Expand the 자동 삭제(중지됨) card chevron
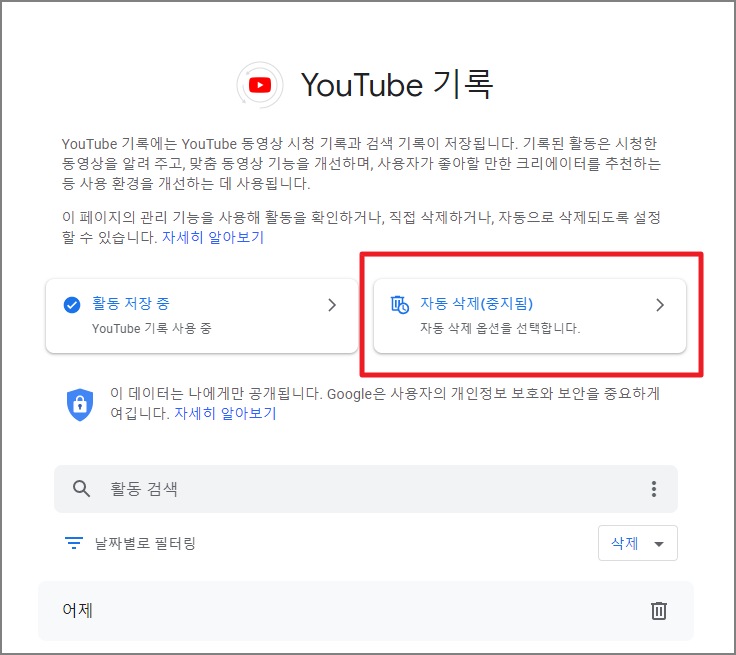Image resolution: width=736 pixels, height=655 pixels. coord(660,305)
